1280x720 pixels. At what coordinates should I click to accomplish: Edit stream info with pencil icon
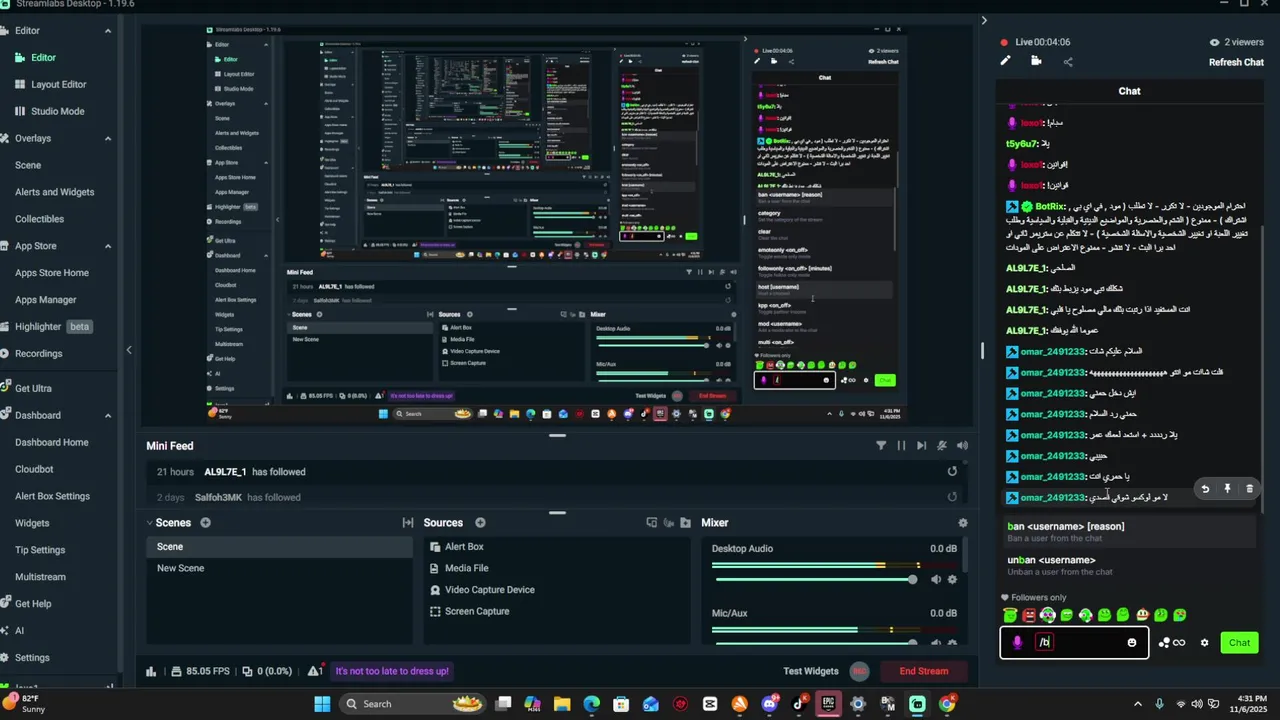[1005, 61]
